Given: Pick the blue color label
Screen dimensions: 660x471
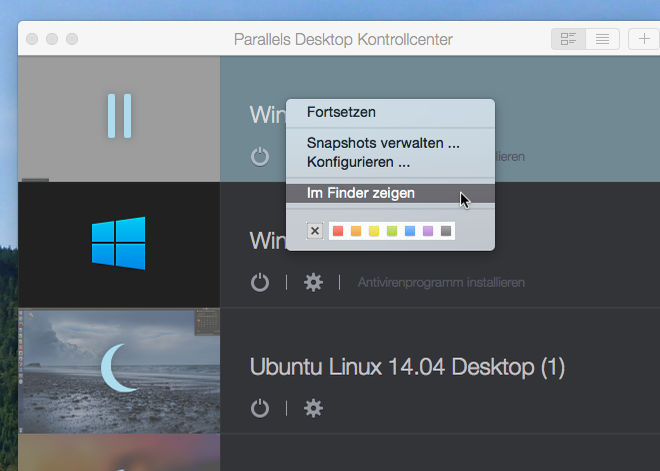Looking at the screenshot, I should [410, 231].
